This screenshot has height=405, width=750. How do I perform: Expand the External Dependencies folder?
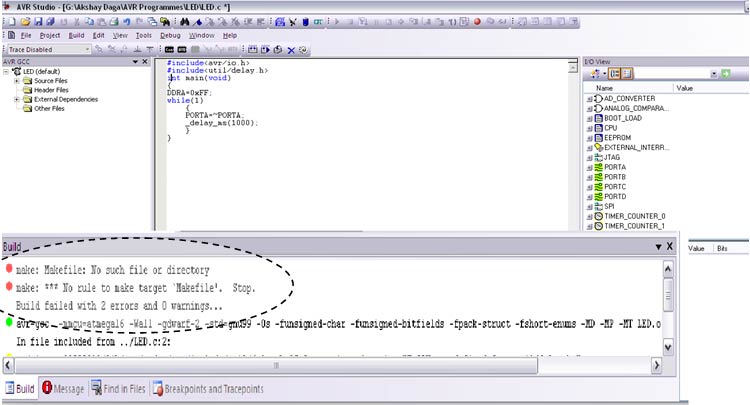pyautogui.click(x=17, y=99)
